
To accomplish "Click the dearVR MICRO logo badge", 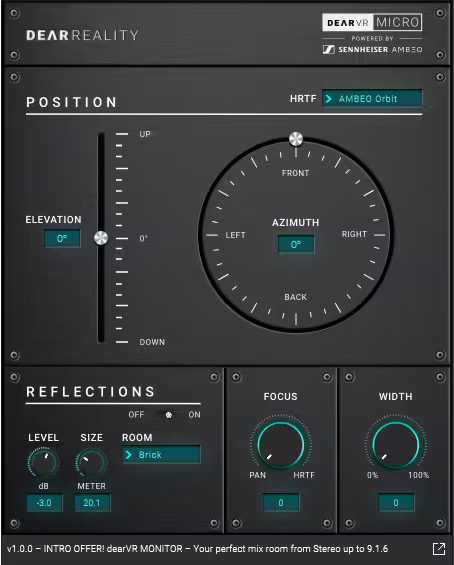I will click(372, 23).
